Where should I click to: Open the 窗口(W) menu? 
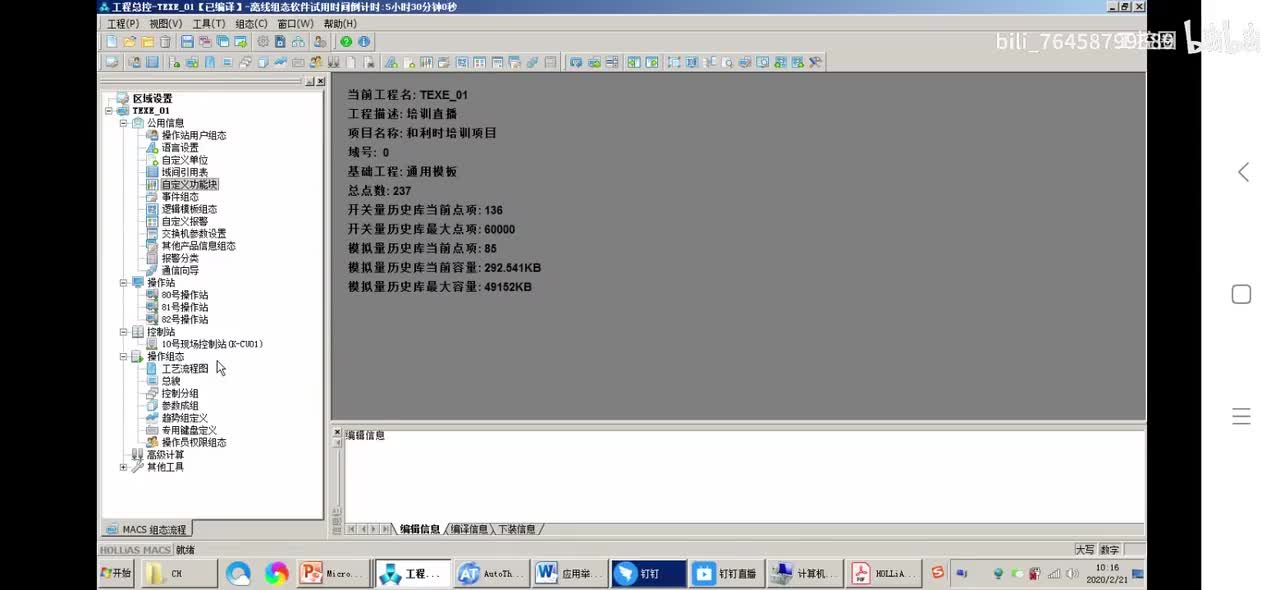pyautogui.click(x=295, y=23)
